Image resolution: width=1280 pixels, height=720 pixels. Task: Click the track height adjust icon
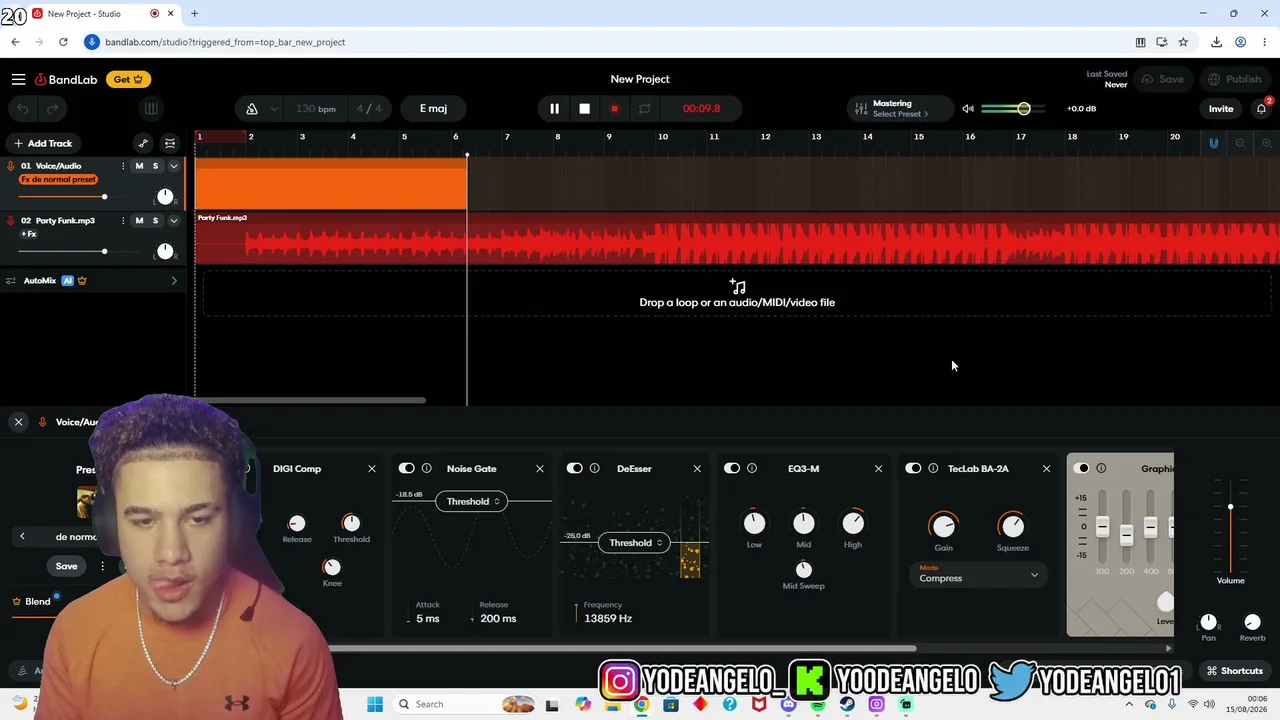[170, 143]
